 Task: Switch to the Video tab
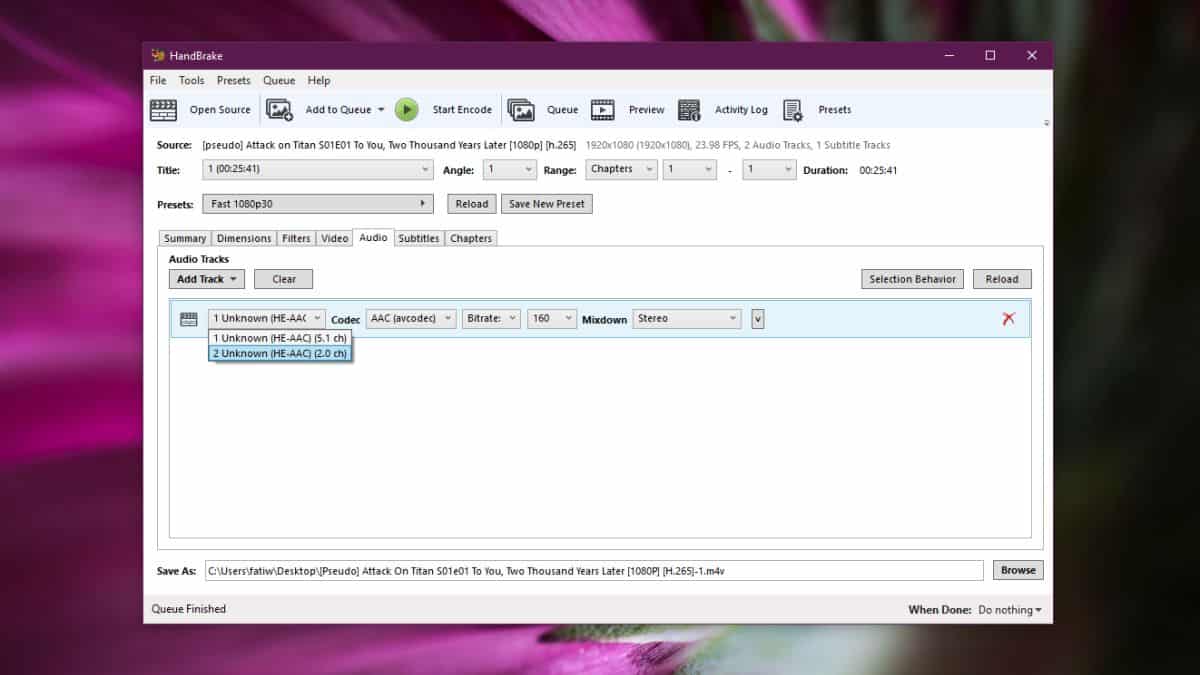click(335, 238)
